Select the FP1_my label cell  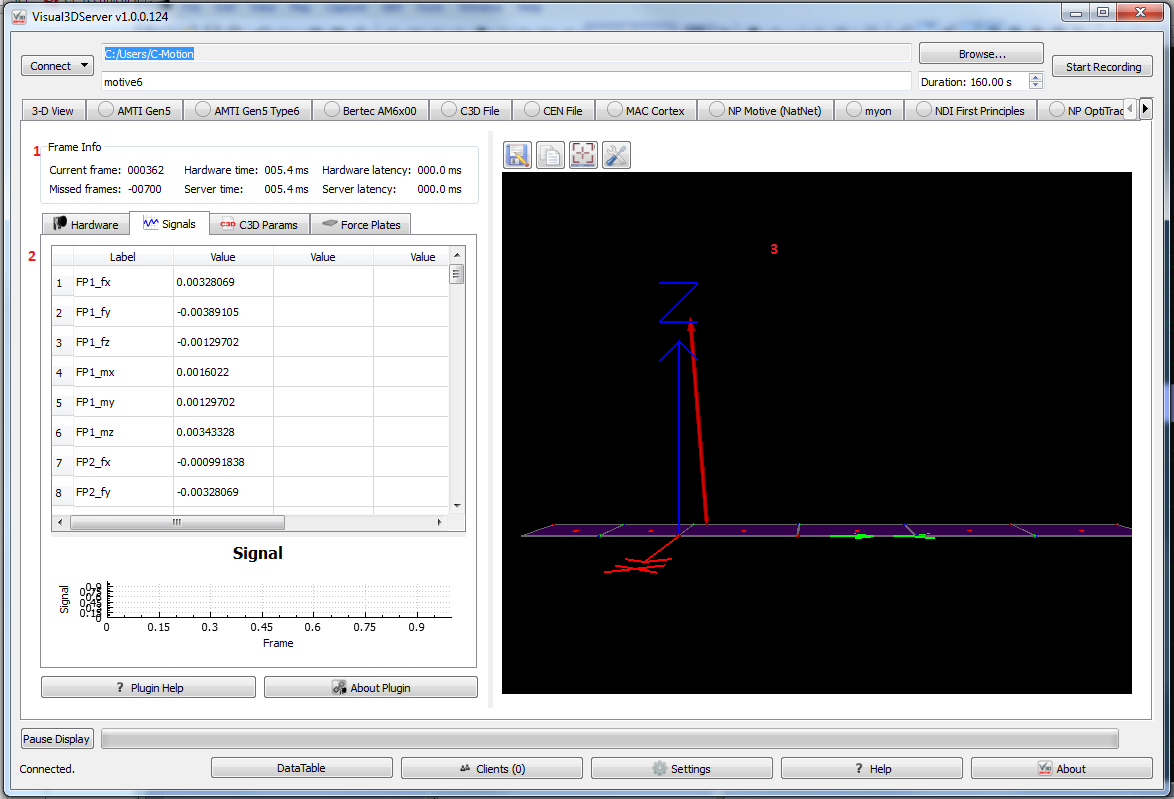[x=124, y=402]
